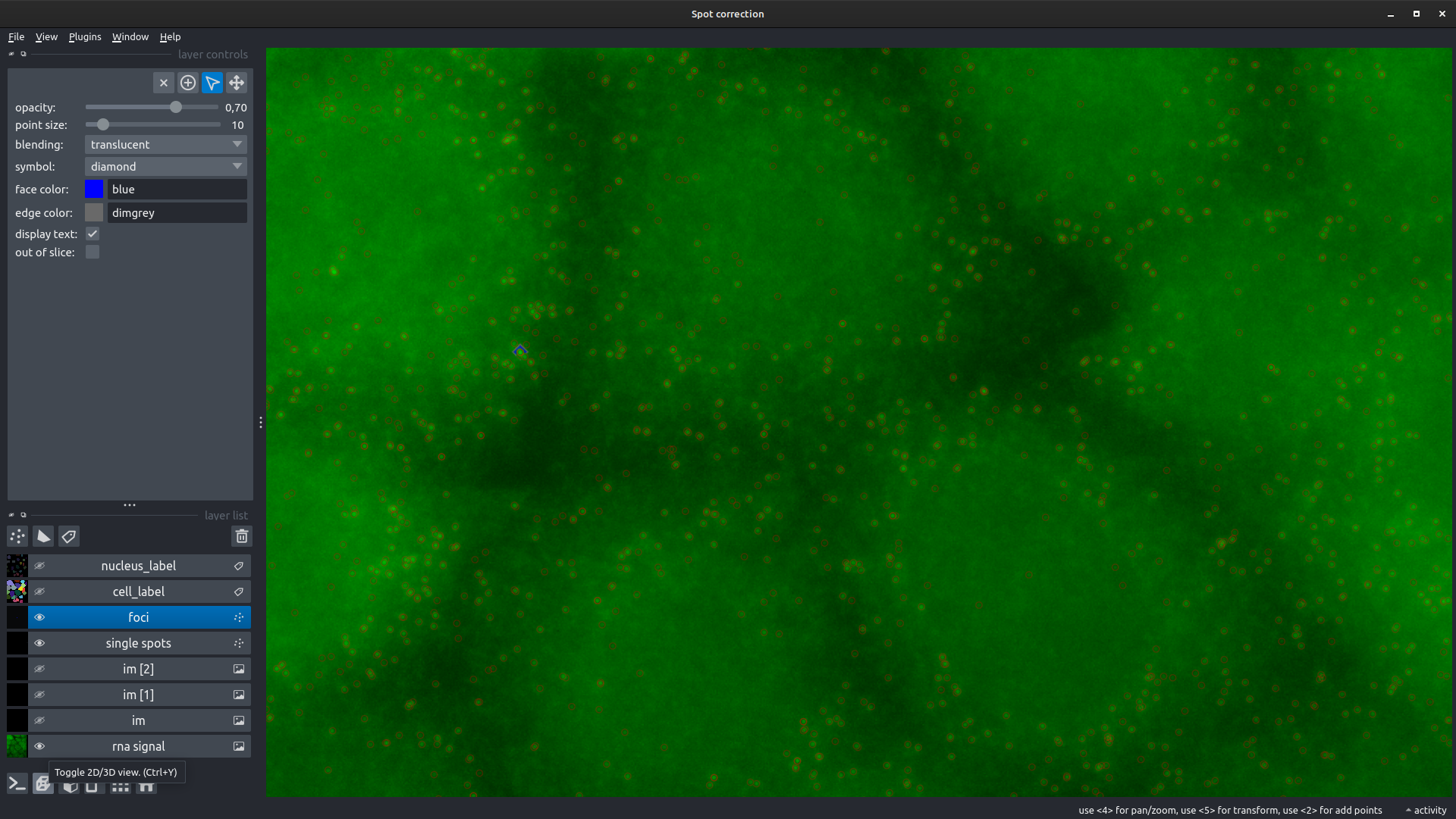Show the im [1] layer
Screen dimensions: 1456x819
[x=39, y=695]
